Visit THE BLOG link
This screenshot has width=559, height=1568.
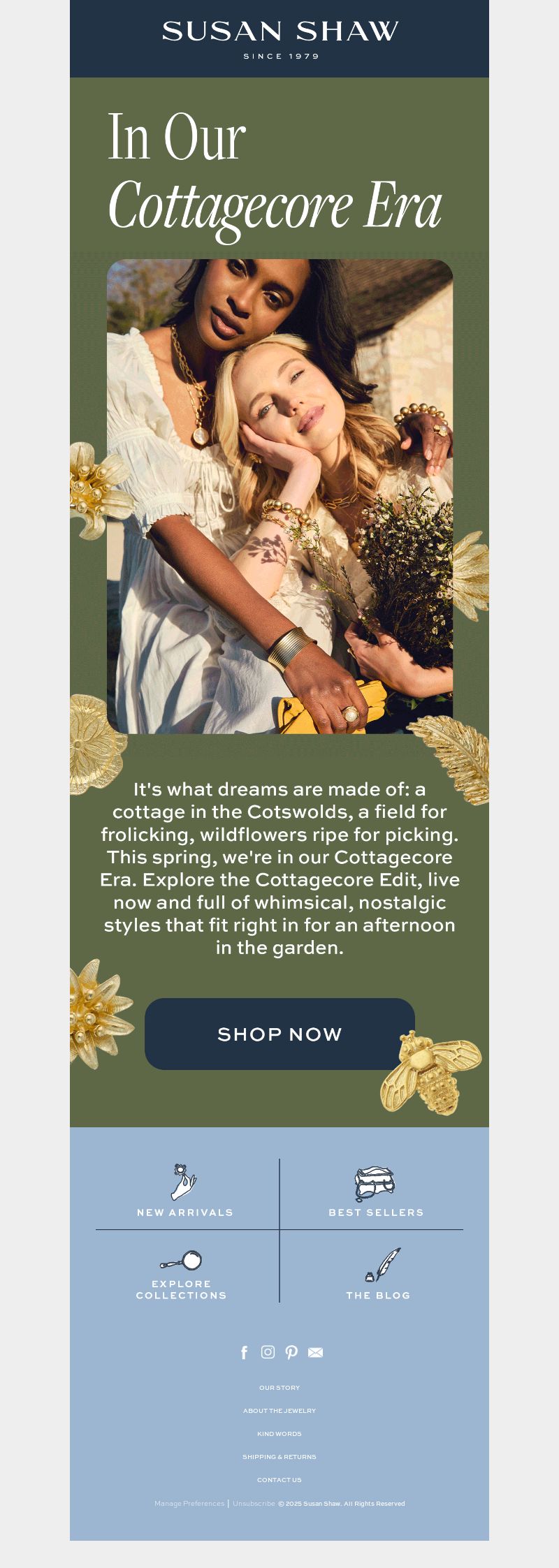[378, 1295]
